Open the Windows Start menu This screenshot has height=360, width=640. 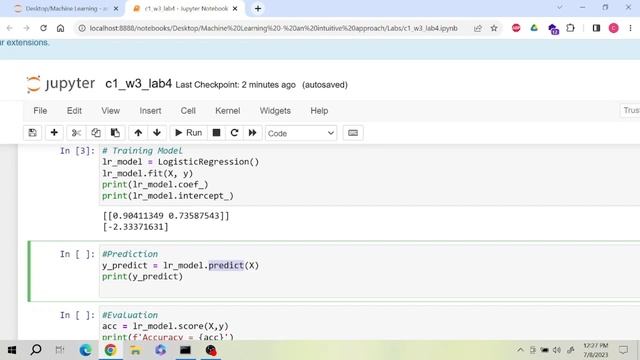pos(12,350)
